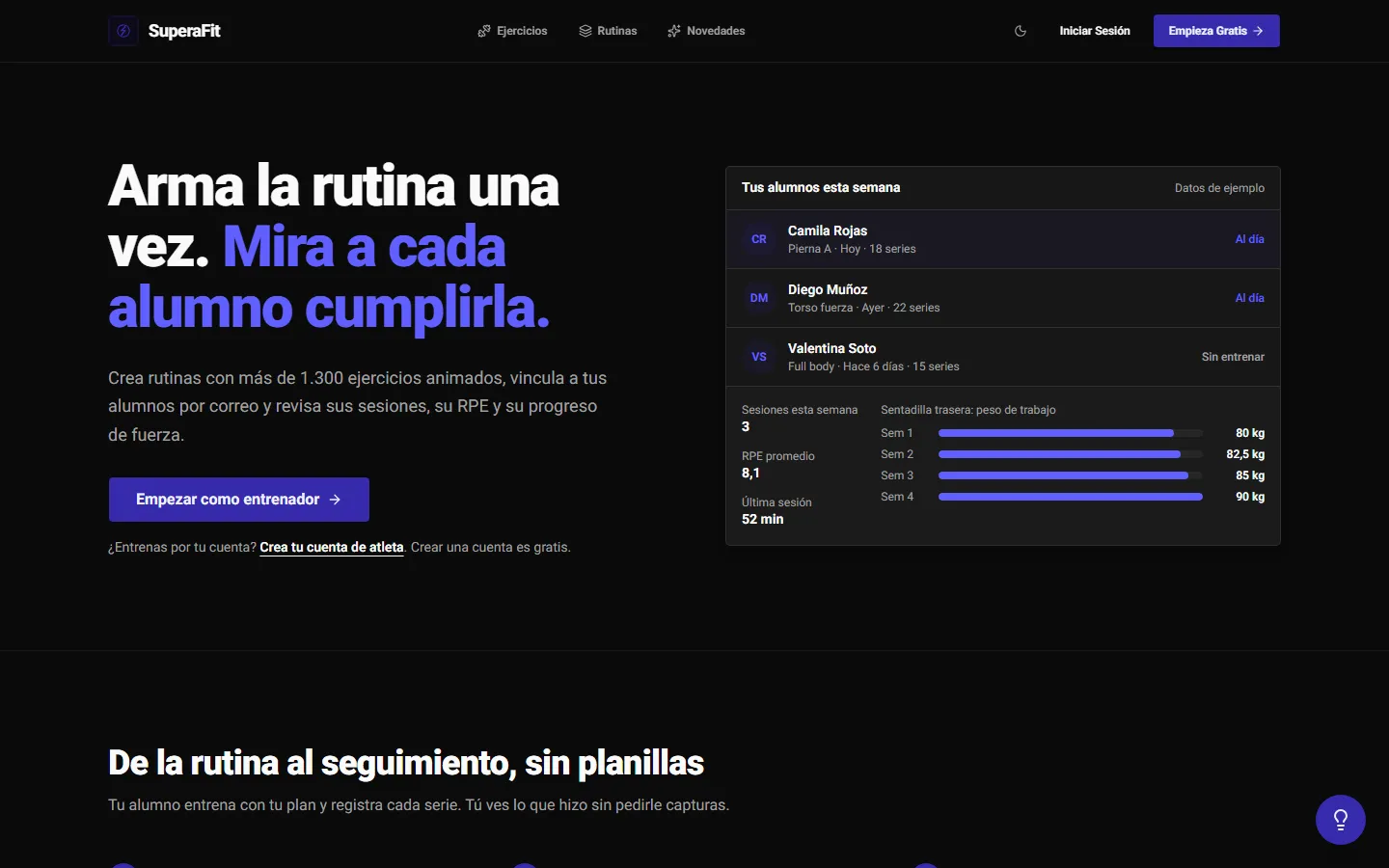Click the 82,5 kg weight value
Image resolution: width=1389 pixels, height=868 pixels.
coord(1245,454)
